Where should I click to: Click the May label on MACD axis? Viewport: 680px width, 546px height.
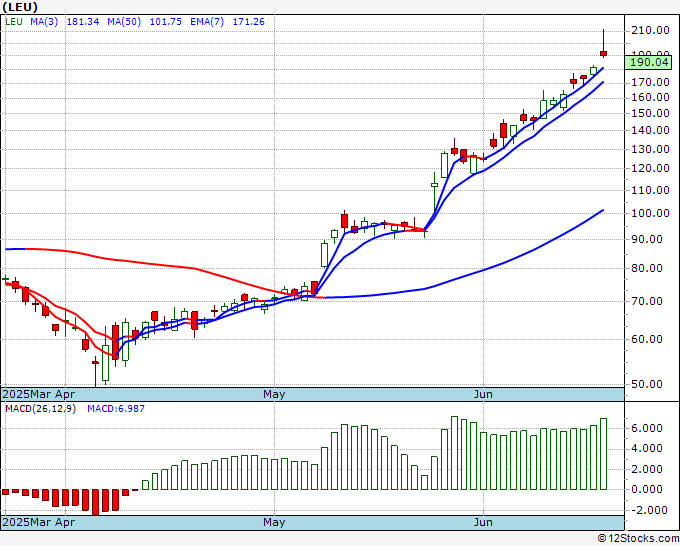coord(274,522)
